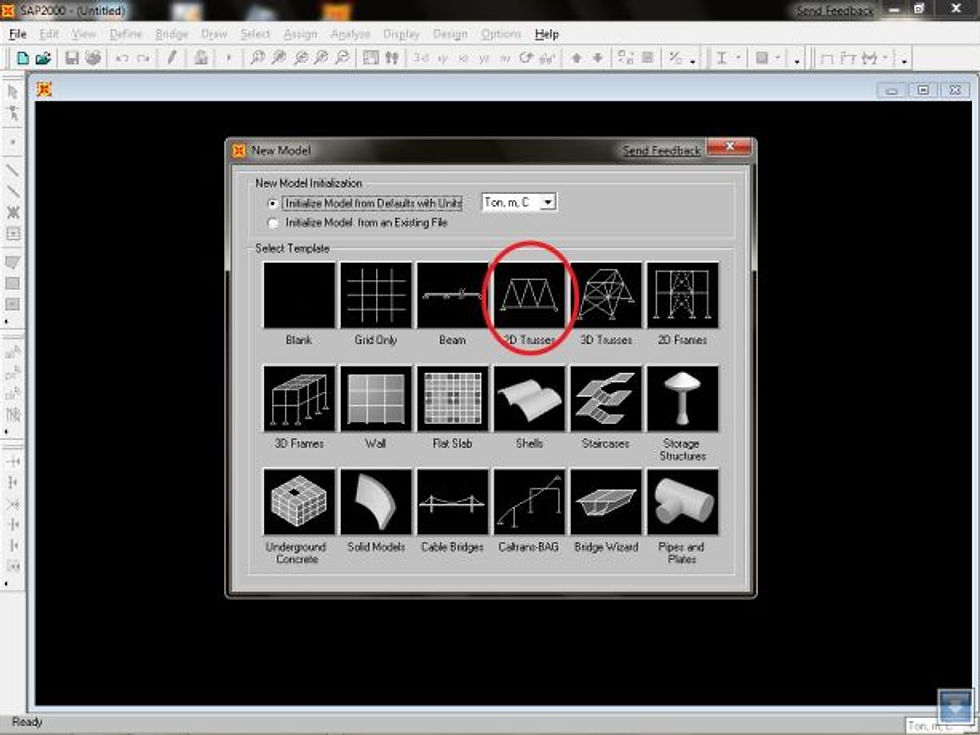Pick the Storage Structures template
The height and width of the screenshot is (735, 980).
pos(682,399)
